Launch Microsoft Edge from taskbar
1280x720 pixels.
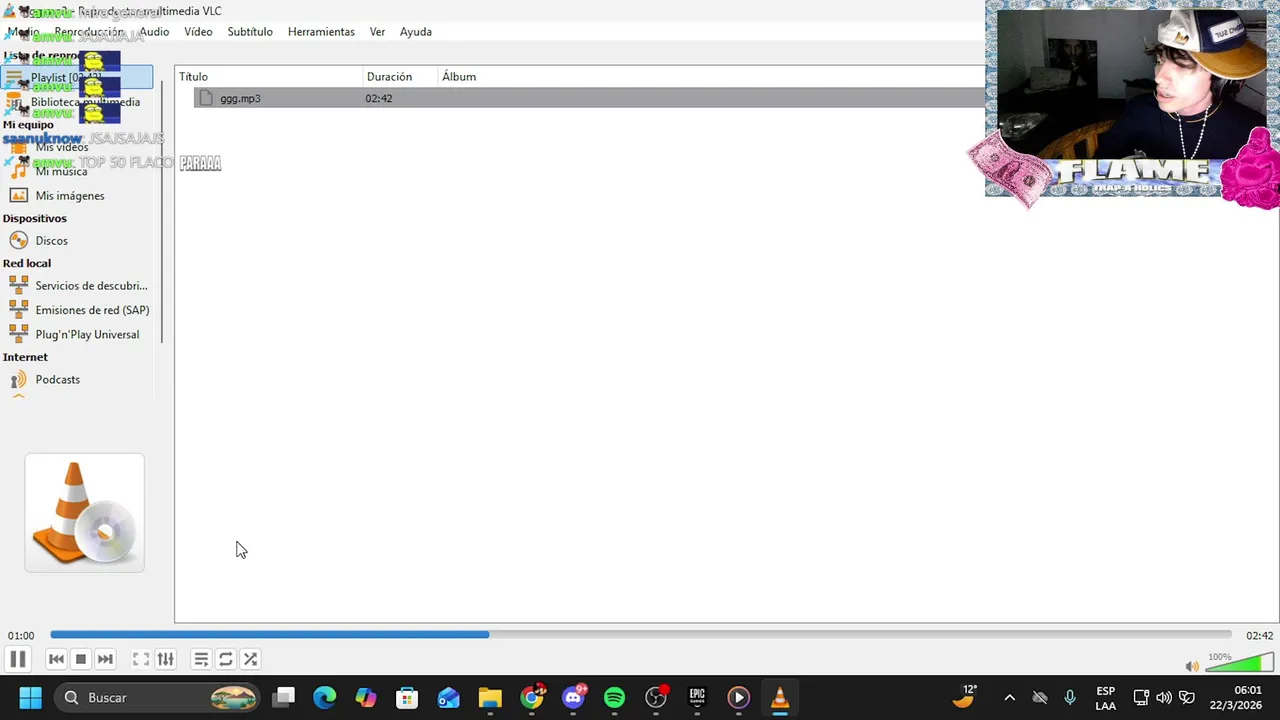point(325,698)
